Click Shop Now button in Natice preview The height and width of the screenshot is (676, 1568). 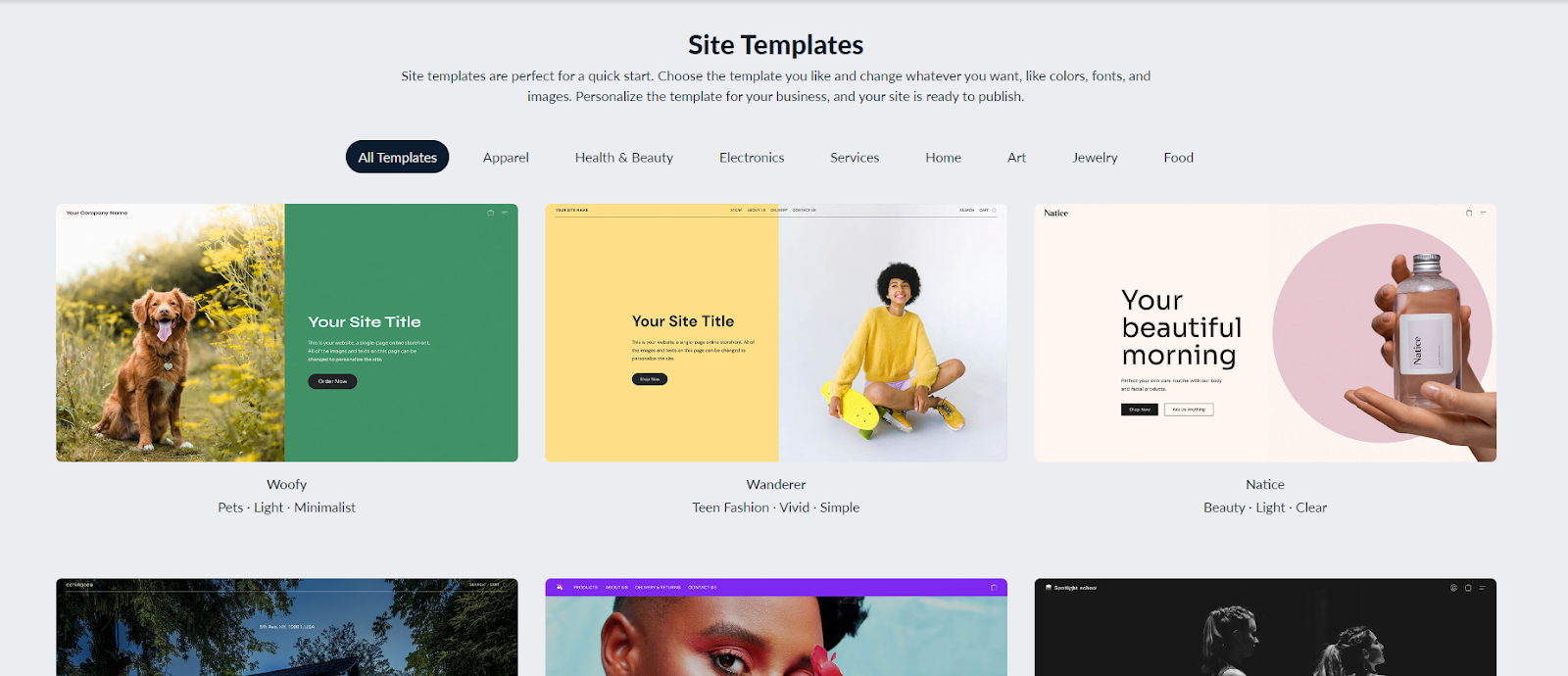point(1140,410)
